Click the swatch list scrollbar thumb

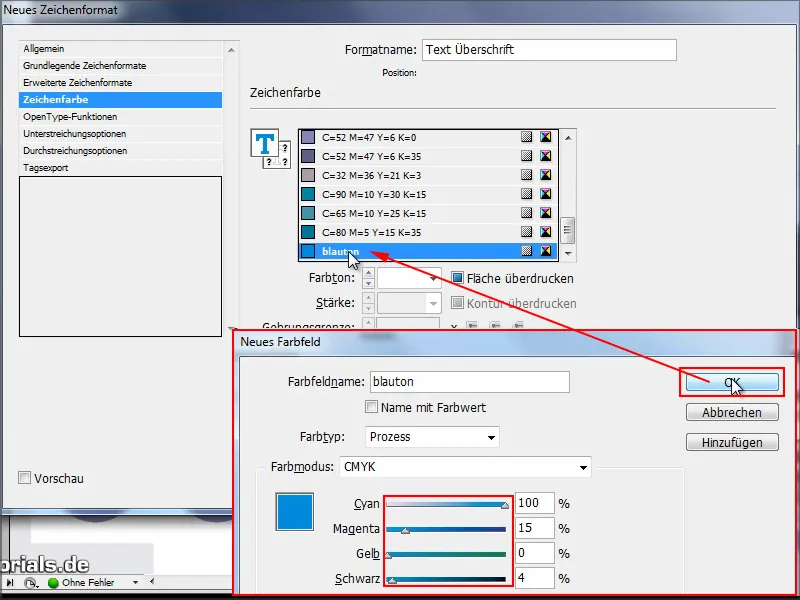pyautogui.click(x=567, y=230)
